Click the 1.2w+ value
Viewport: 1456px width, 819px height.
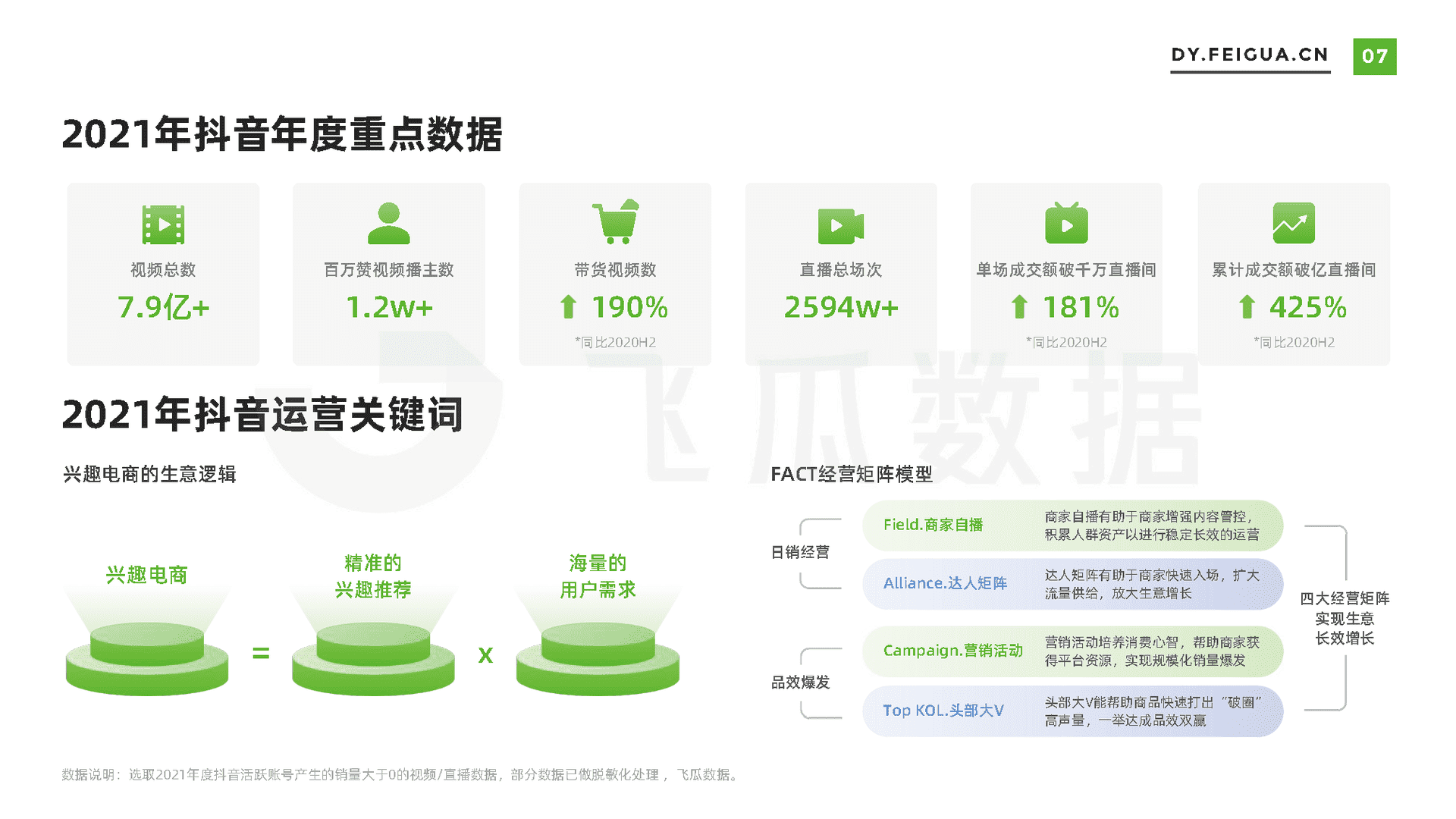pos(389,307)
